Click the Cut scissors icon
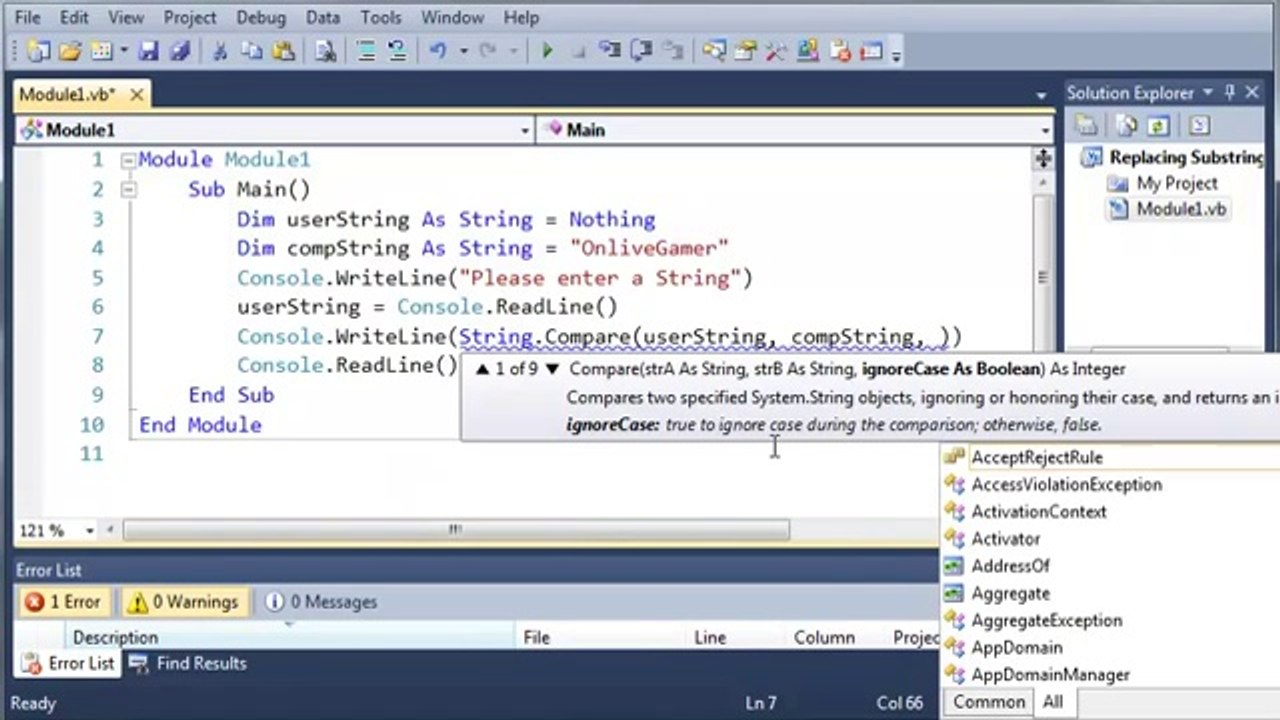Screen dimensions: 1280x720 click(x=221, y=51)
